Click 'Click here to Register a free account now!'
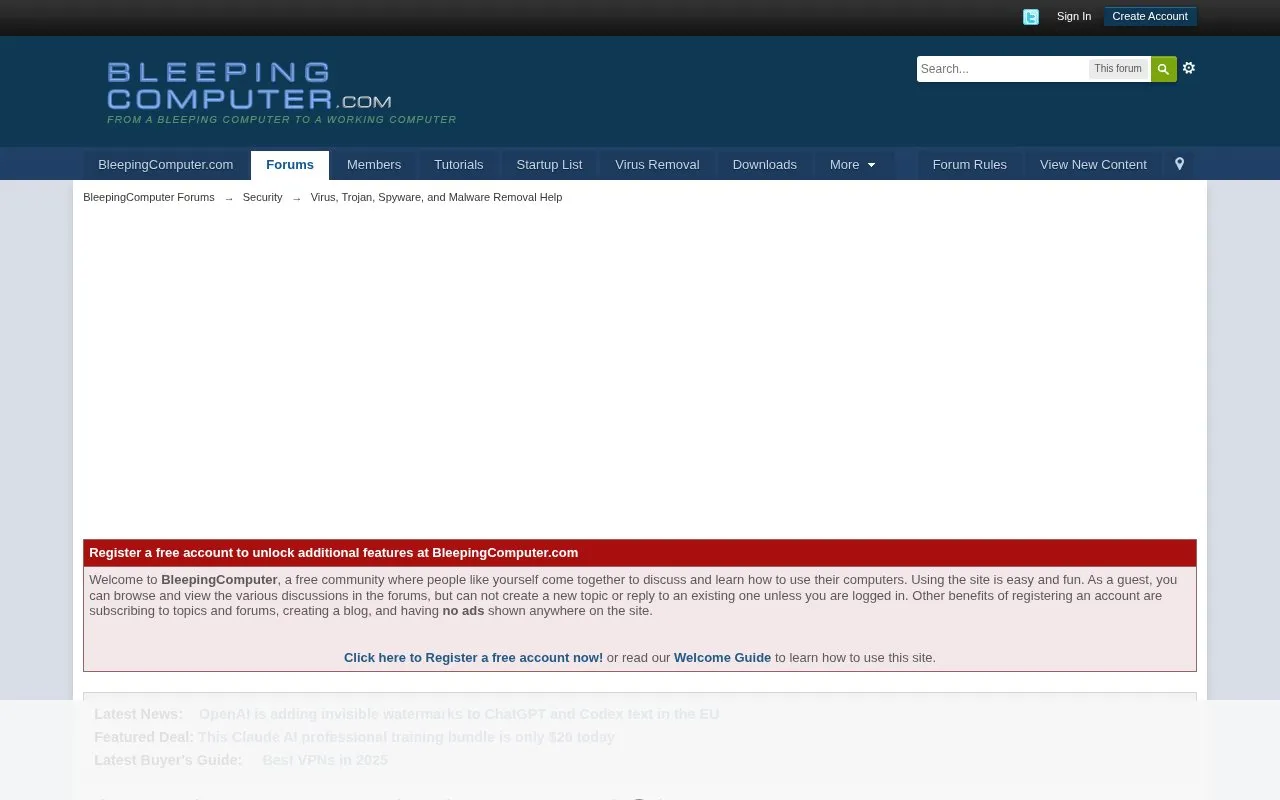 pyautogui.click(x=473, y=658)
